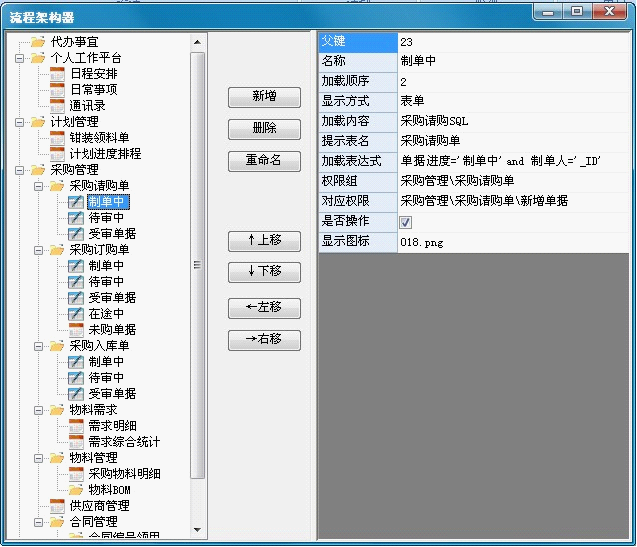Collapse the 计划管理 node
This screenshot has width=637, height=547.
pos(19,122)
